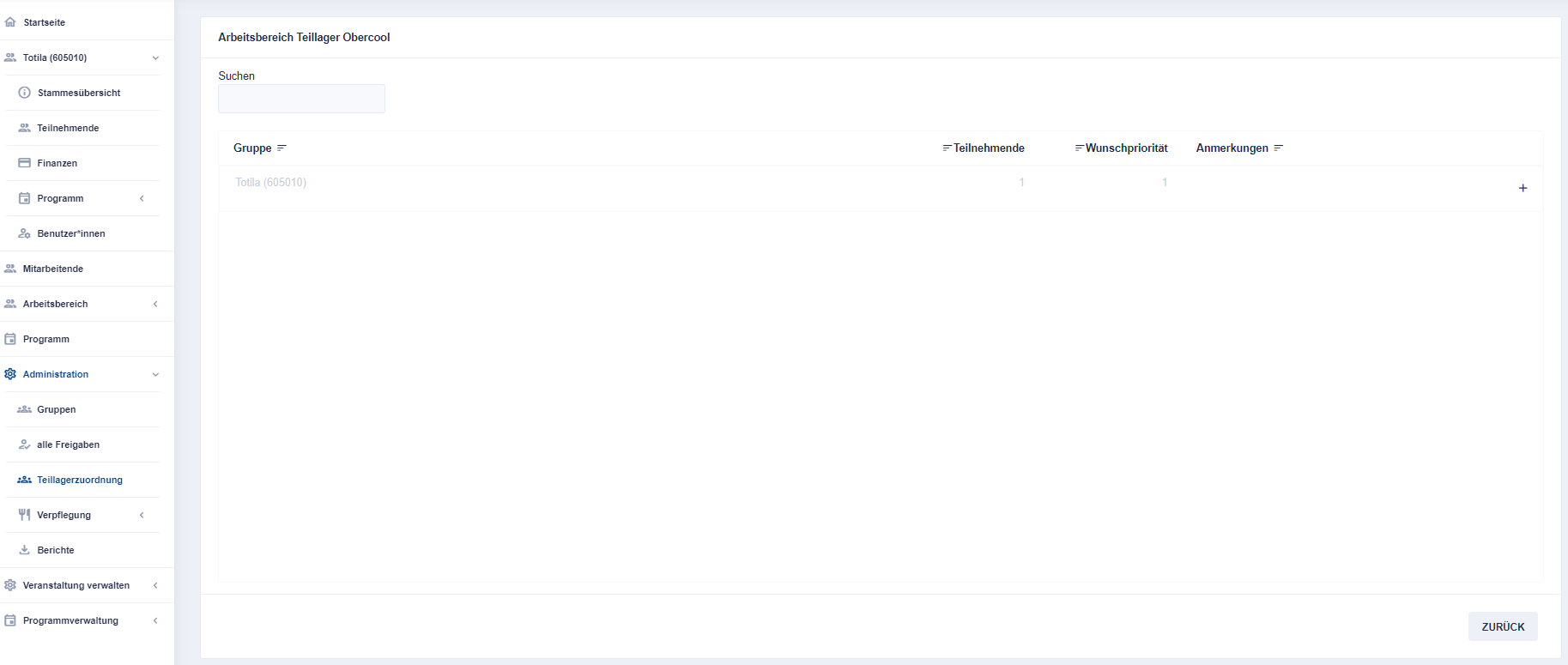
Task: Expand the Arbeitsbereich chevron
Action: click(155, 304)
